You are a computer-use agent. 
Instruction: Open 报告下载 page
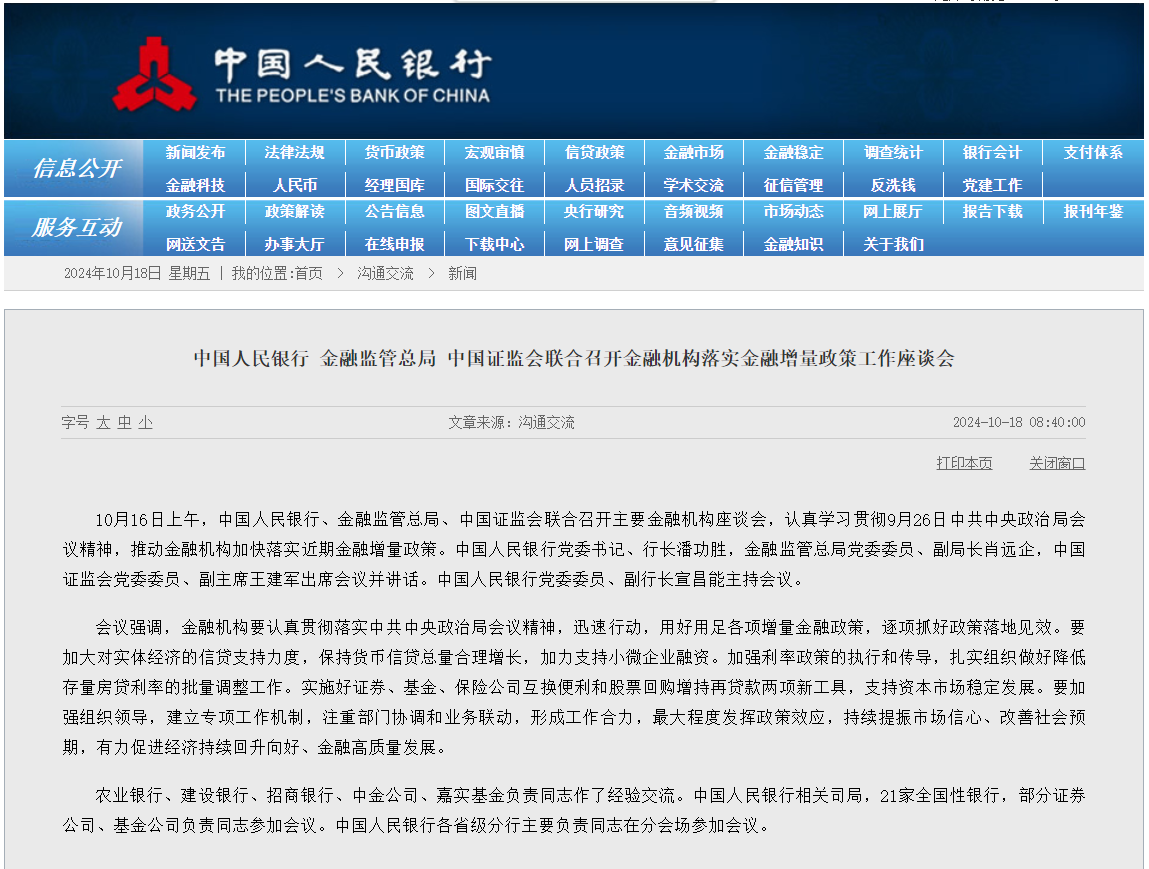(x=993, y=212)
